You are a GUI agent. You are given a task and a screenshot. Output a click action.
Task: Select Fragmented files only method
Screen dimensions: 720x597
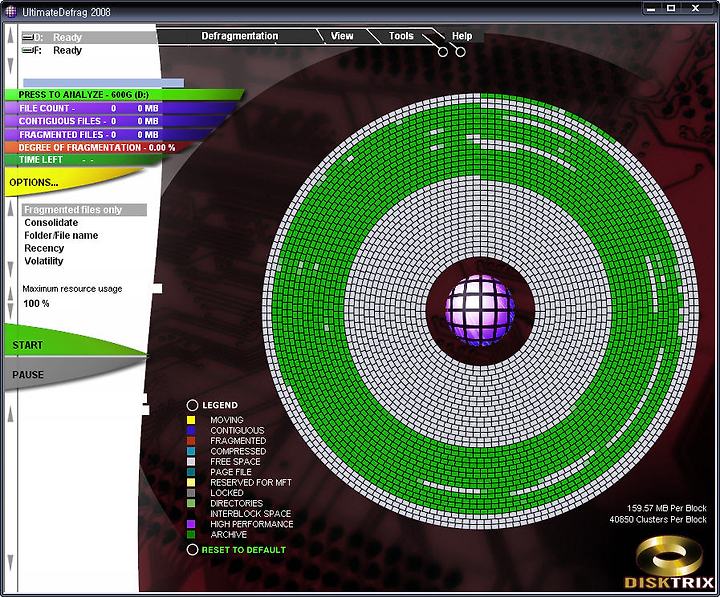click(x=84, y=210)
